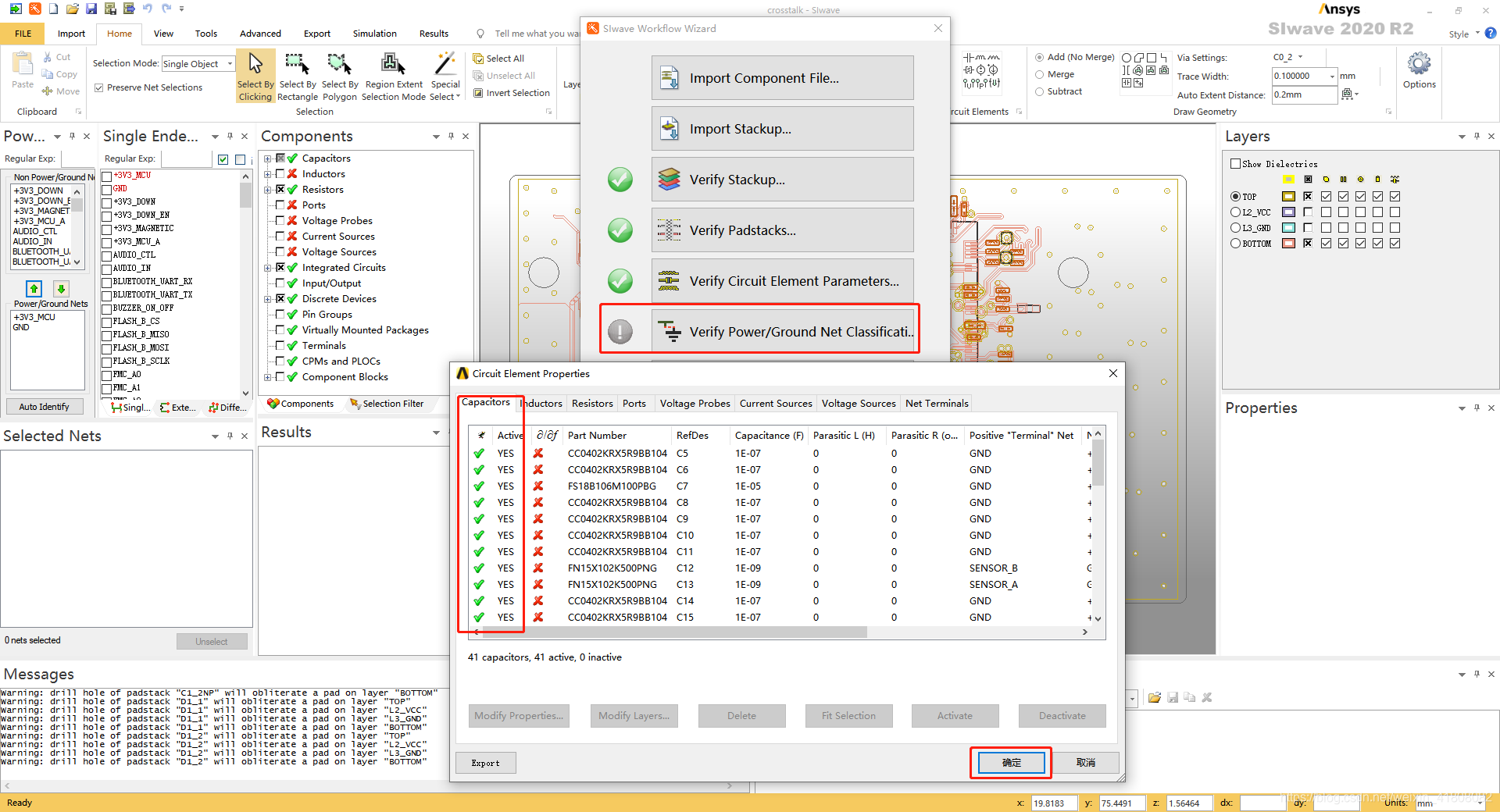This screenshot has width=1500, height=812.
Task: Move net down with green arrow
Action: click(x=61, y=289)
